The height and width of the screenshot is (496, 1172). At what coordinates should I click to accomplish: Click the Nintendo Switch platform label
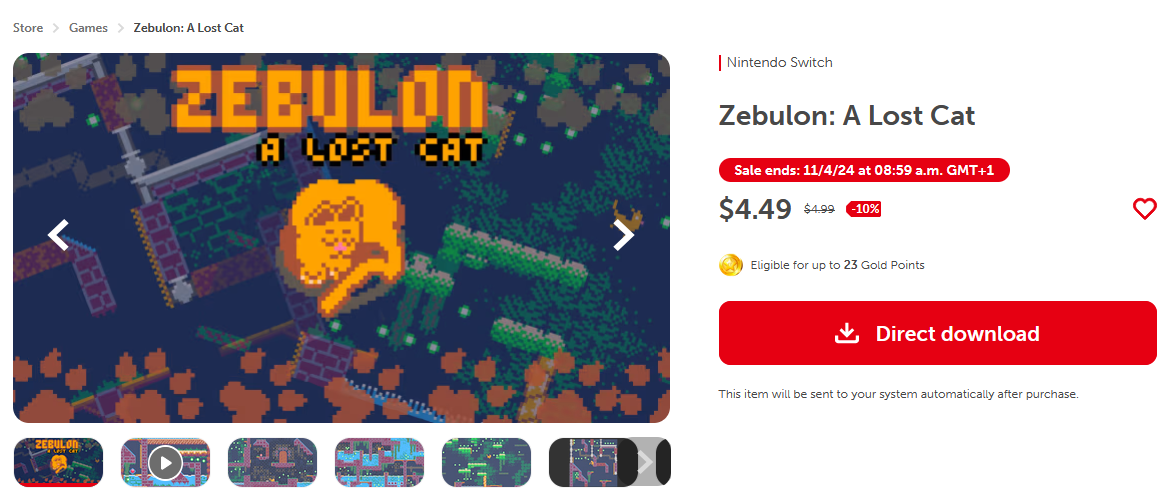(x=779, y=63)
